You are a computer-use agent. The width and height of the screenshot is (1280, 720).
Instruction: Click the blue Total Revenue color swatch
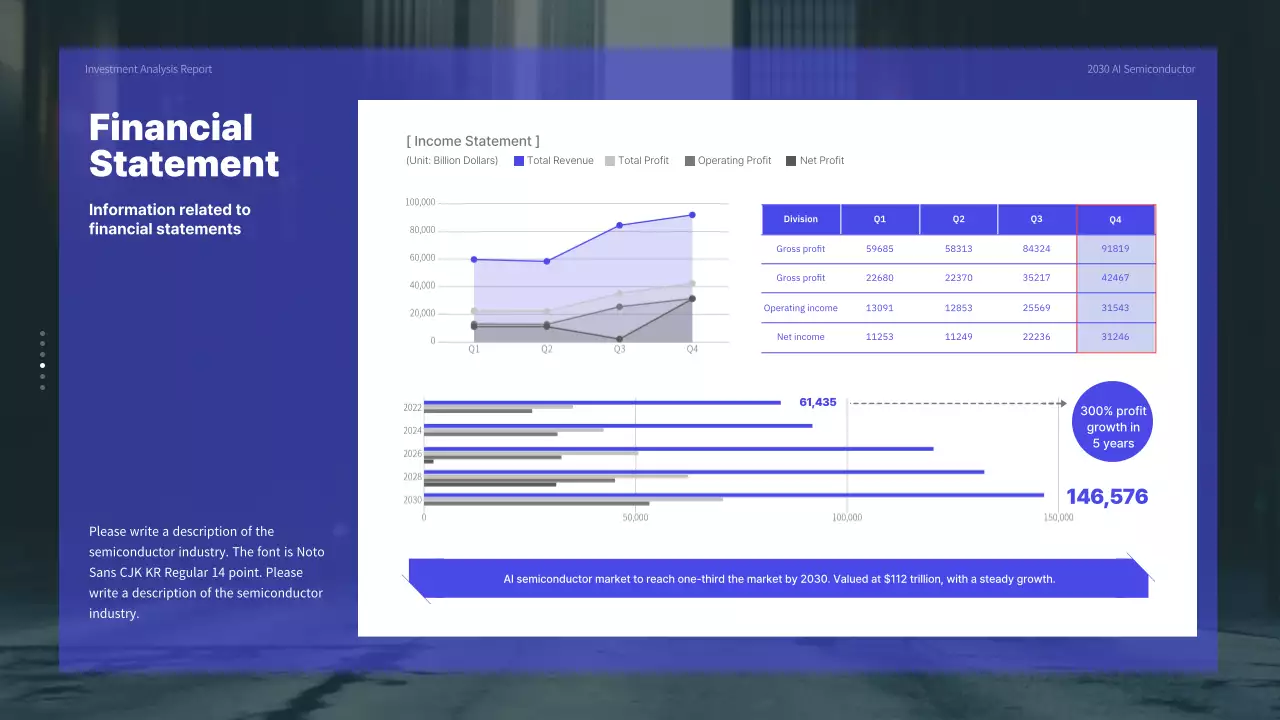click(x=518, y=160)
